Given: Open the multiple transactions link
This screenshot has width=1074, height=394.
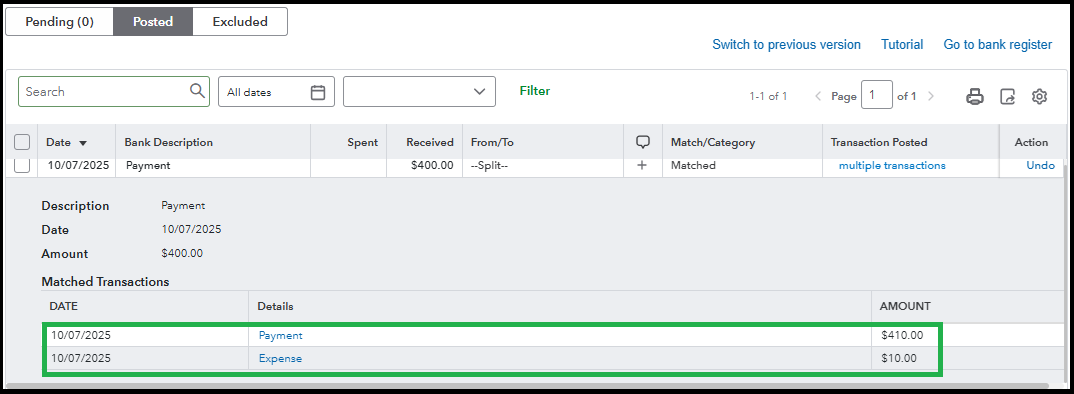Looking at the screenshot, I should [892, 165].
